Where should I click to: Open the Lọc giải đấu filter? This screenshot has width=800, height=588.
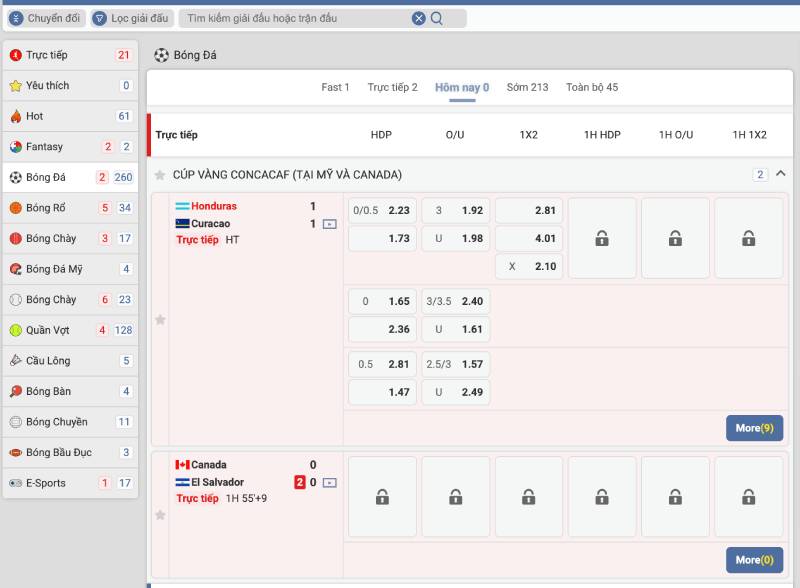pyautogui.click(x=132, y=18)
